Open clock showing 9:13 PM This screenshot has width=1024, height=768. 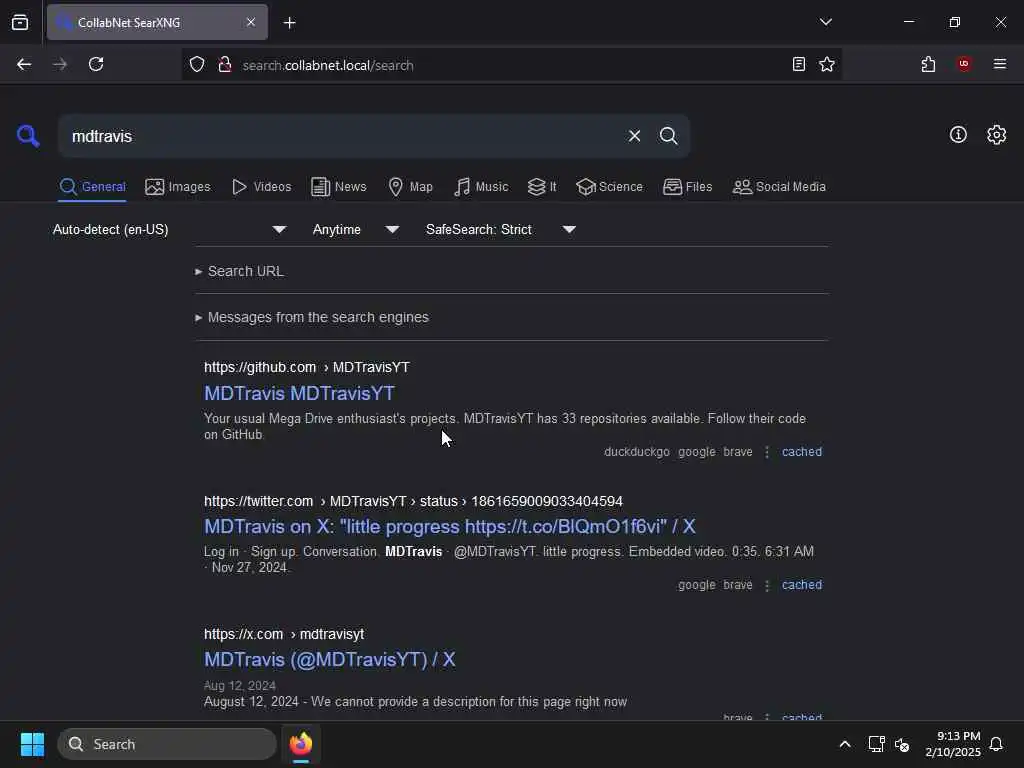click(x=953, y=744)
